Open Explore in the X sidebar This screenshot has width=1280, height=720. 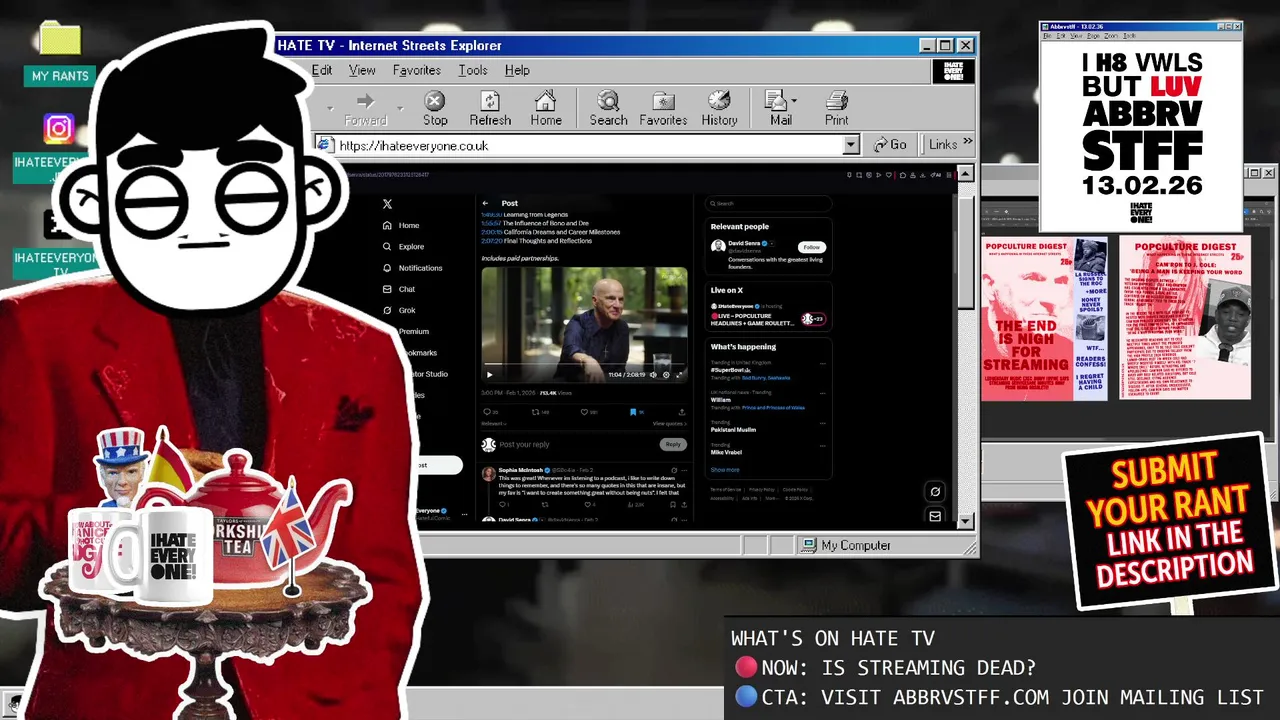403,247
